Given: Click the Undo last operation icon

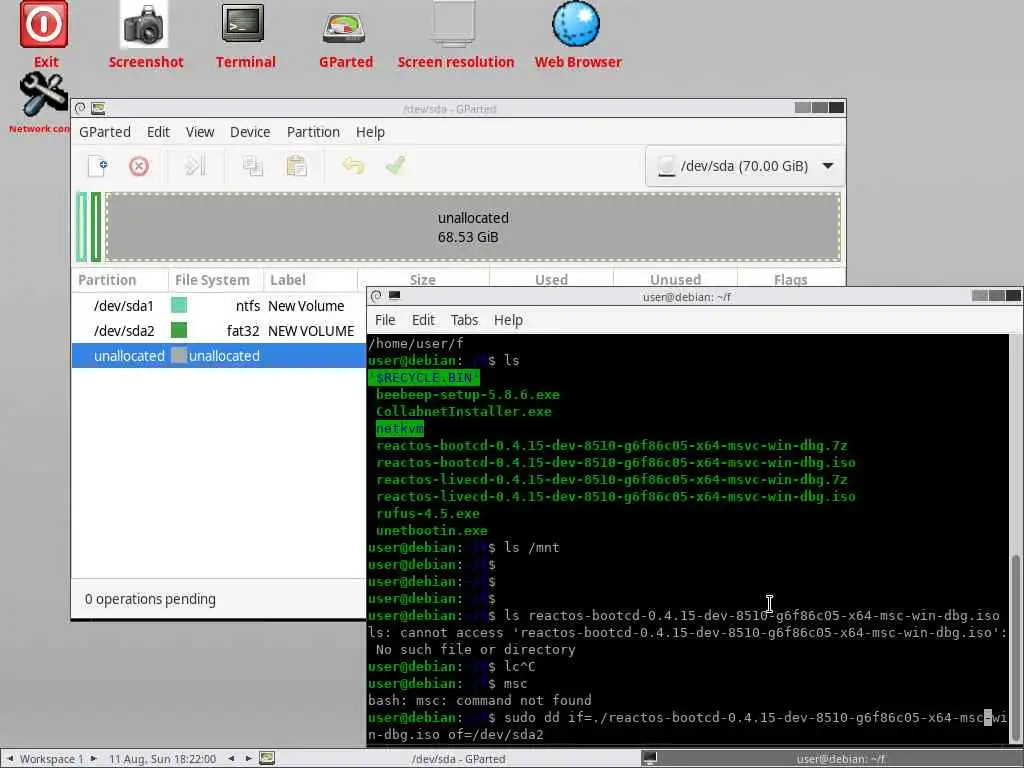Looking at the screenshot, I should tap(353, 166).
